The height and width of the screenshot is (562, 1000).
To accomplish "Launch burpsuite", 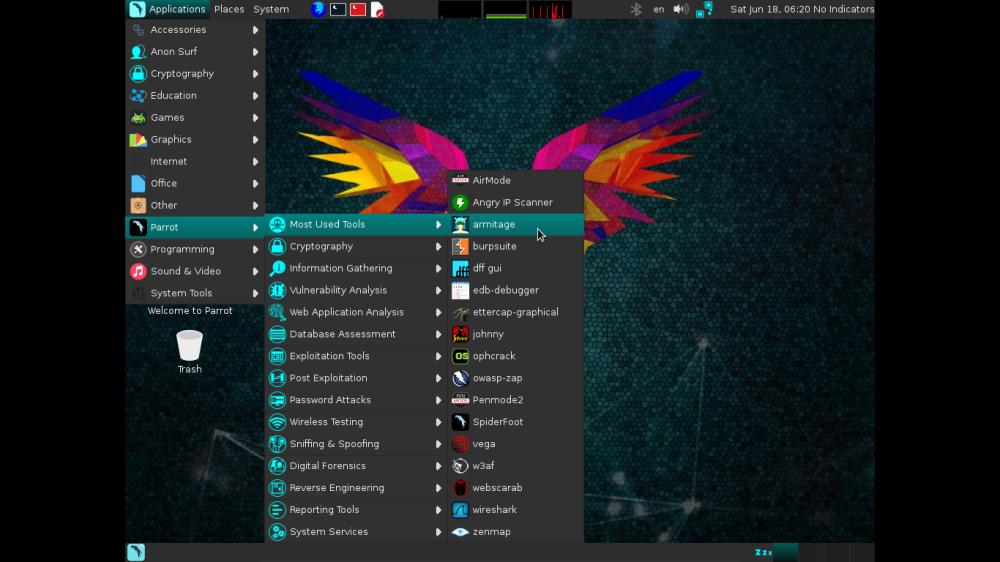I will click(515, 246).
